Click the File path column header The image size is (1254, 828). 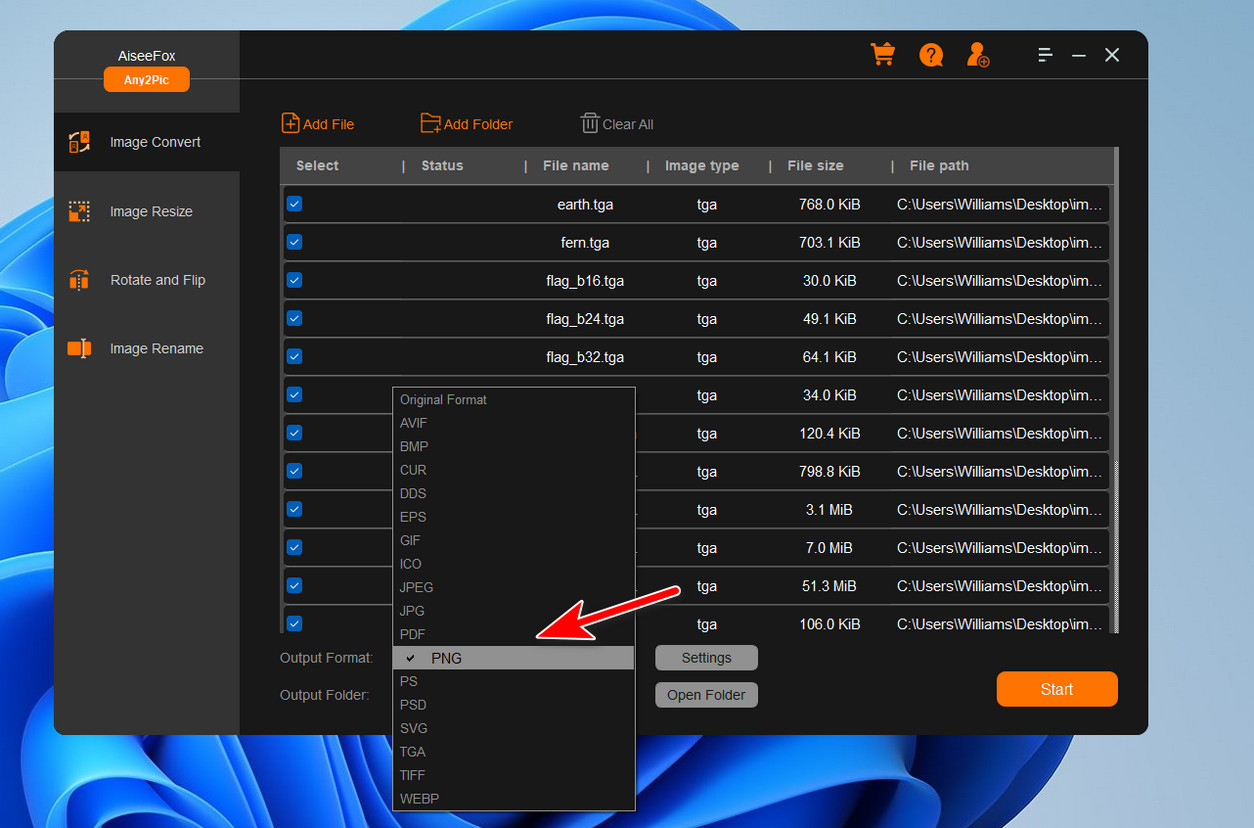point(939,166)
